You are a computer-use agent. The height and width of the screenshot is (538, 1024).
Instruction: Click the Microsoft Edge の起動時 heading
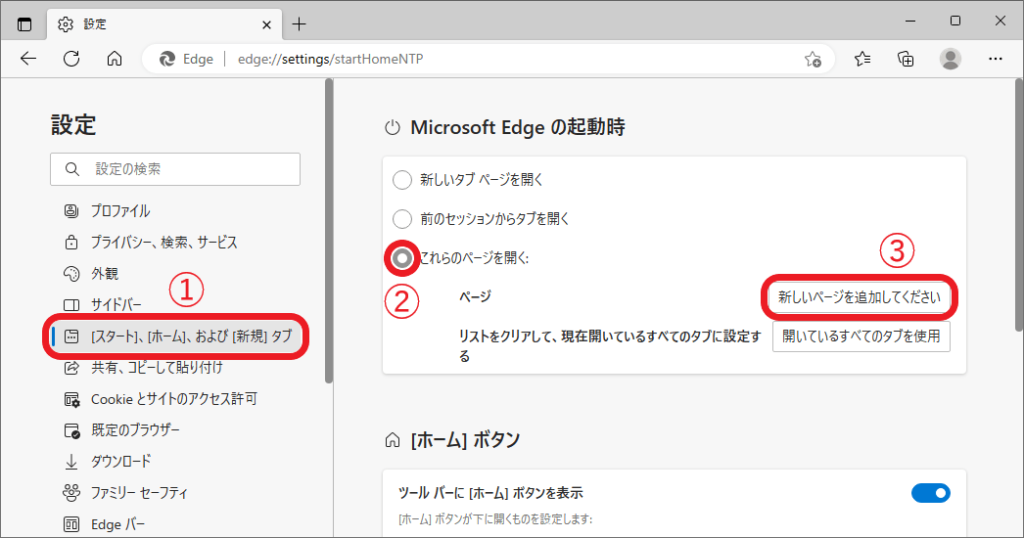517,127
